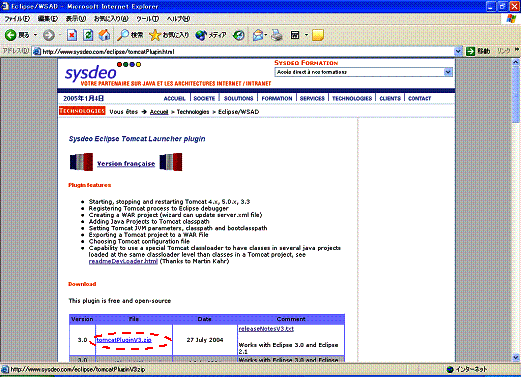Click the Edit page icon
The height and width of the screenshot is (378, 523).
(295, 35)
